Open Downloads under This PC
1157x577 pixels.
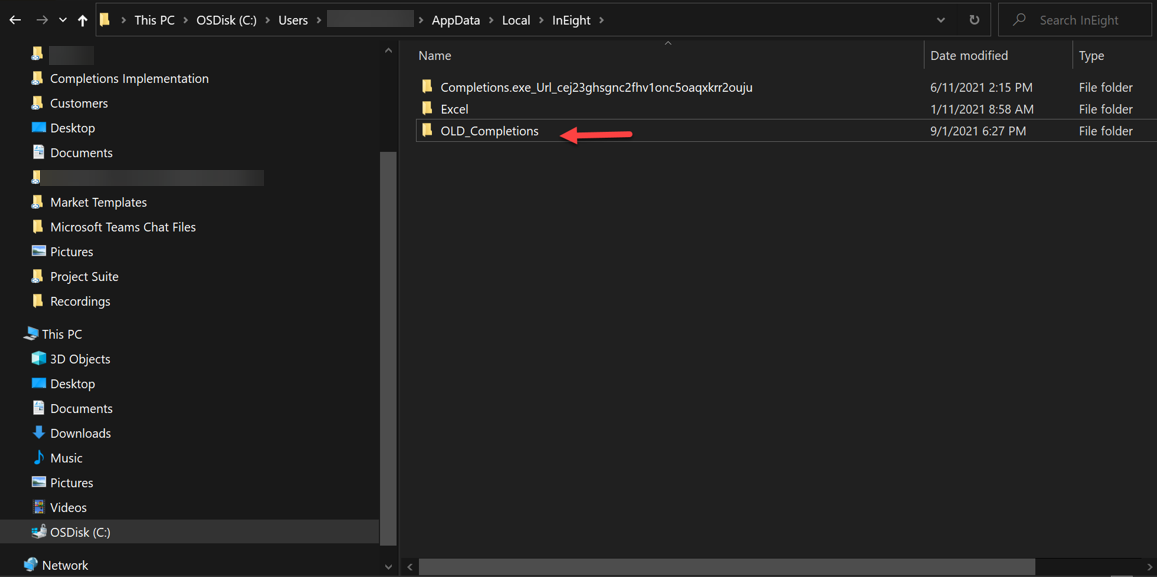(x=80, y=433)
